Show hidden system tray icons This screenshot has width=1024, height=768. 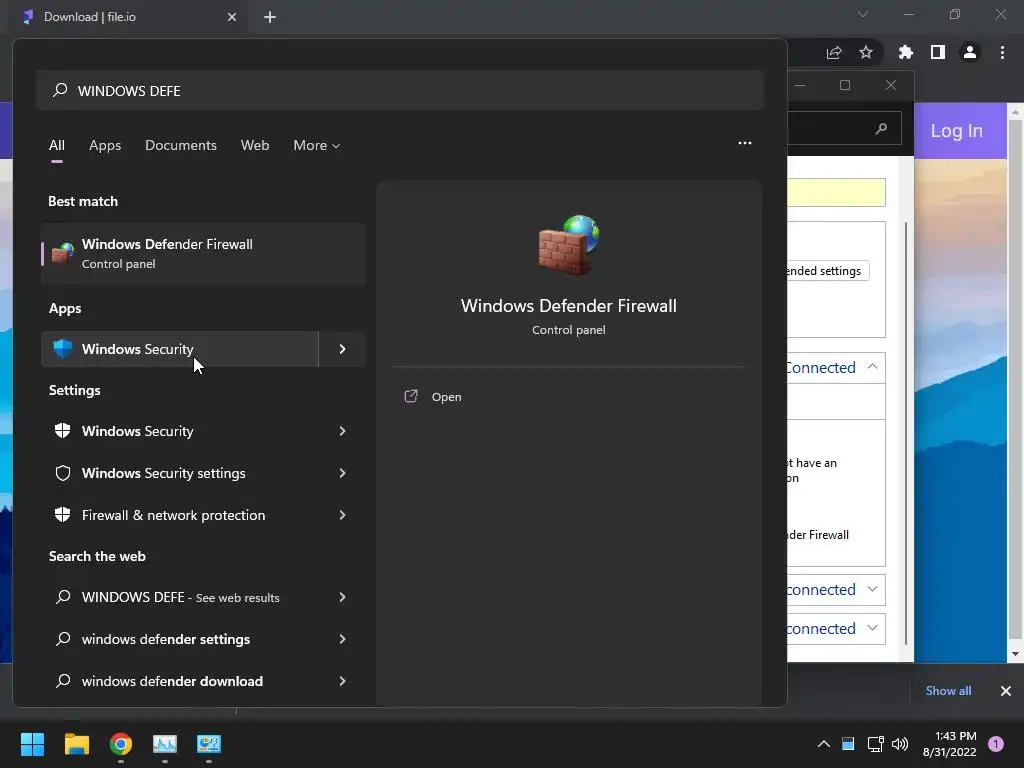[824, 744]
